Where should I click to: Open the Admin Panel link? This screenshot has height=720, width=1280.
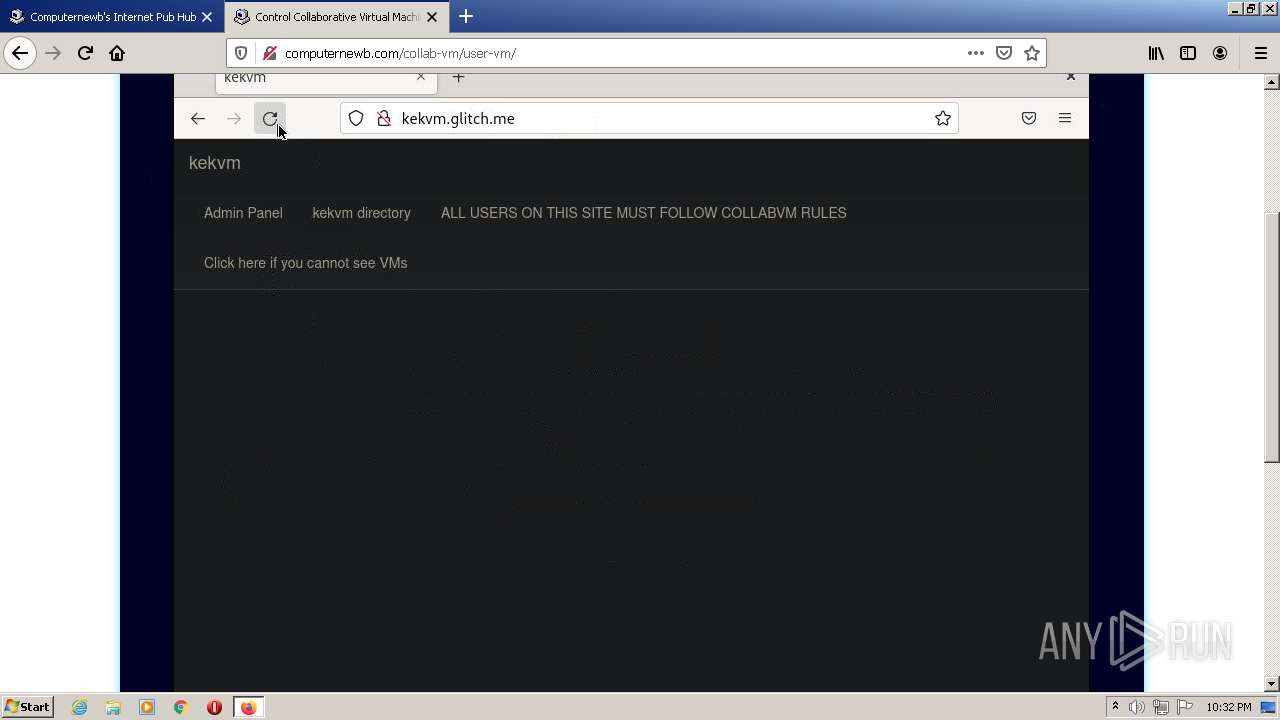243,213
